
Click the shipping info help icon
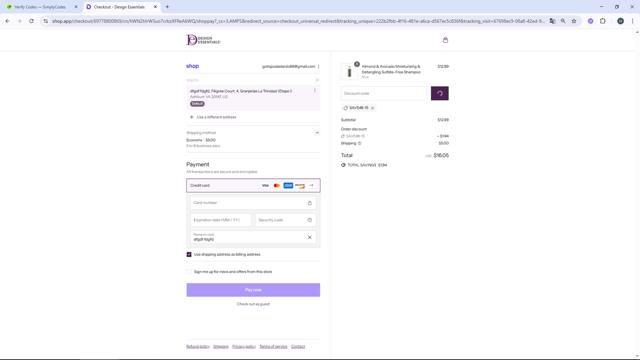pyautogui.click(x=360, y=143)
